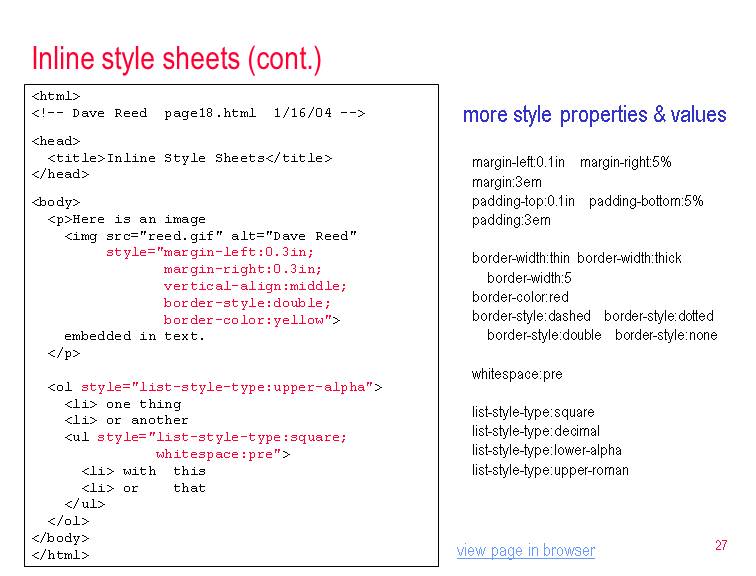Click the '<title>Inline Style Sheets</title>' code line

tap(189, 158)
